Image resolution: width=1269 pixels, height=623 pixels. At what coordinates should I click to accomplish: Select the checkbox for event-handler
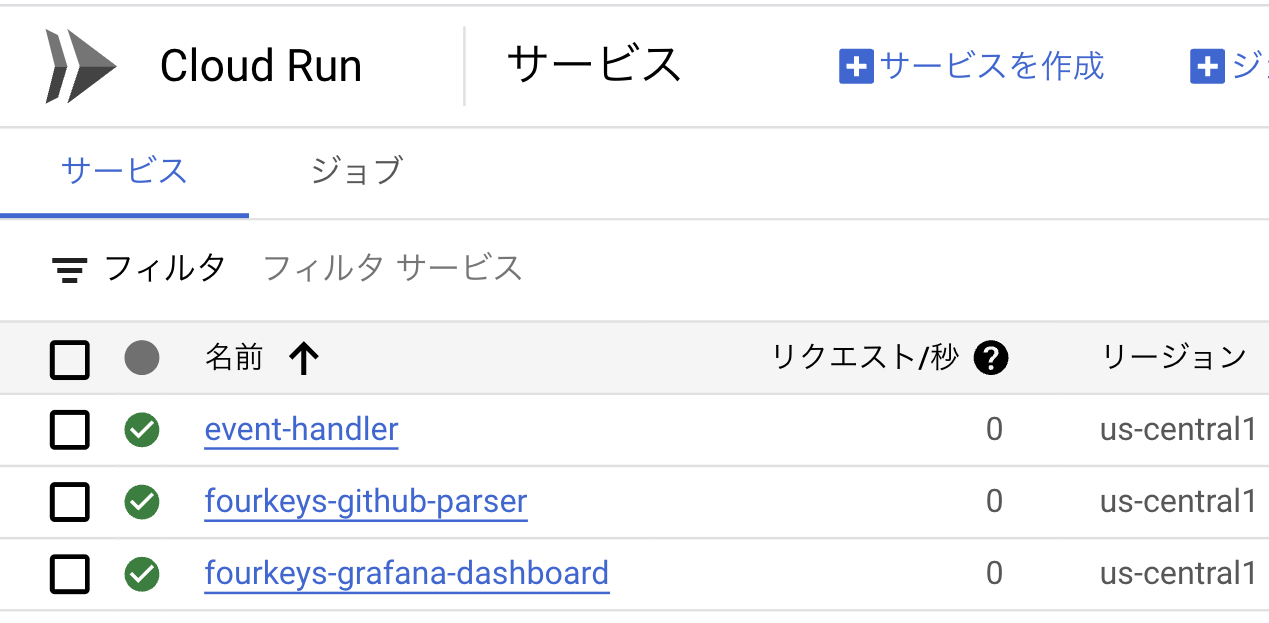coord(69,429)
